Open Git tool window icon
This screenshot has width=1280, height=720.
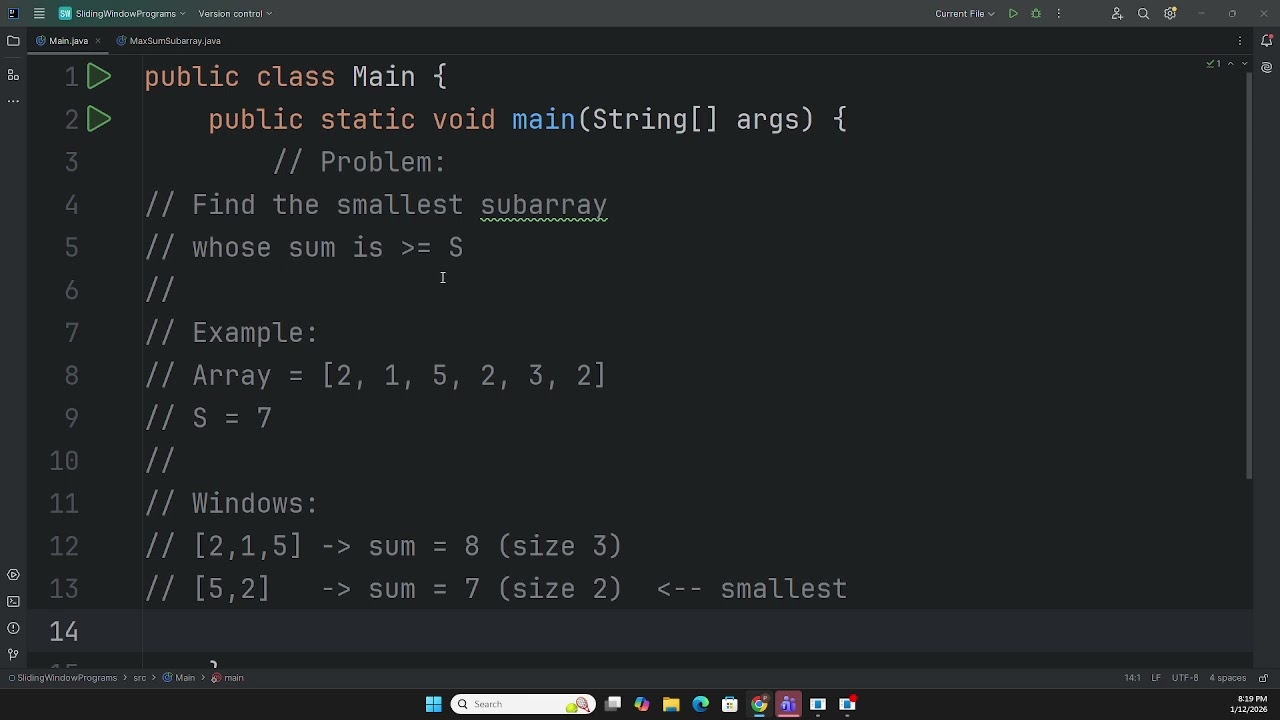(x=13, y=654)
